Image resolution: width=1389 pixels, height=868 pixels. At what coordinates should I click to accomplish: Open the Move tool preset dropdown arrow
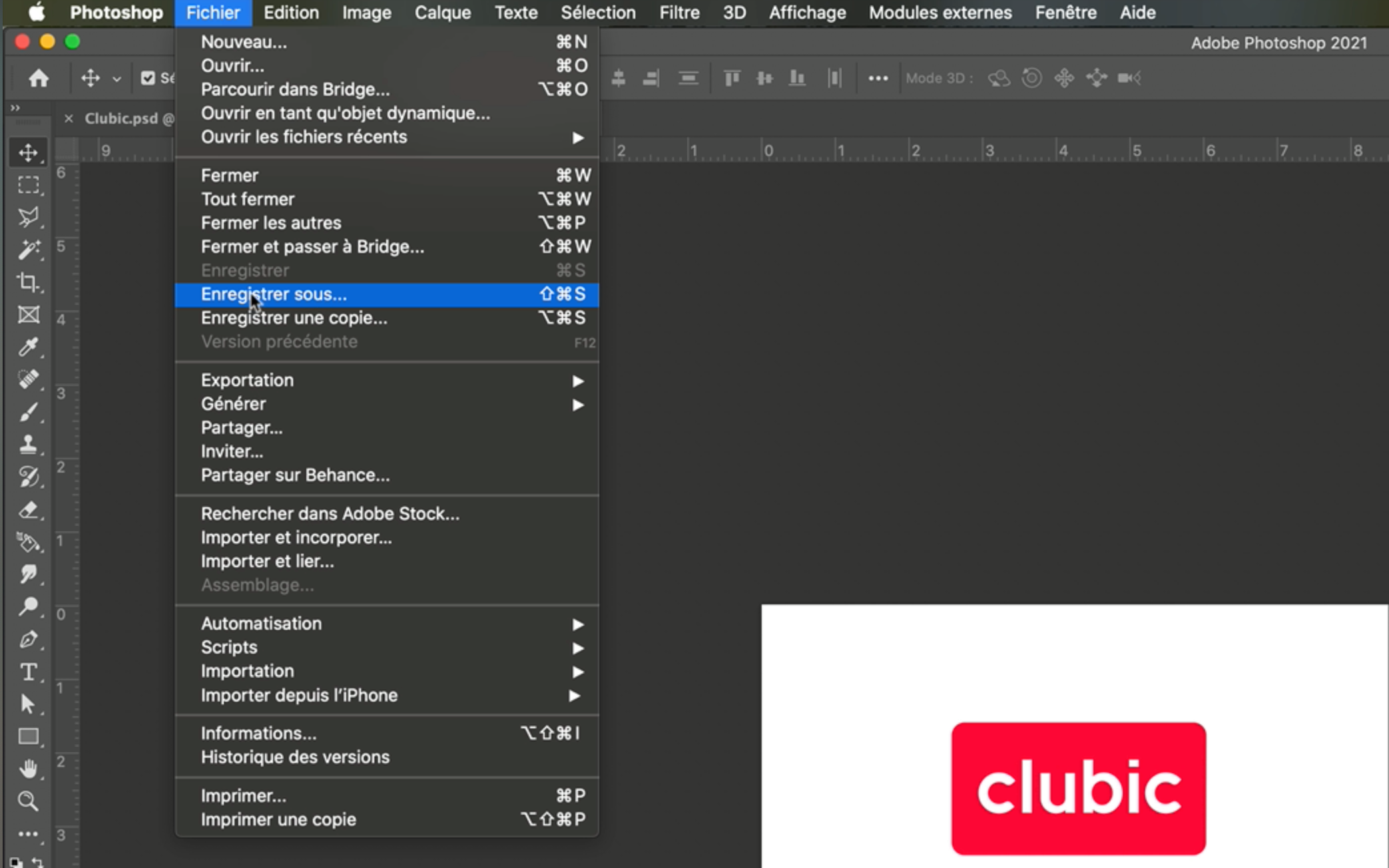click(117, 79)
